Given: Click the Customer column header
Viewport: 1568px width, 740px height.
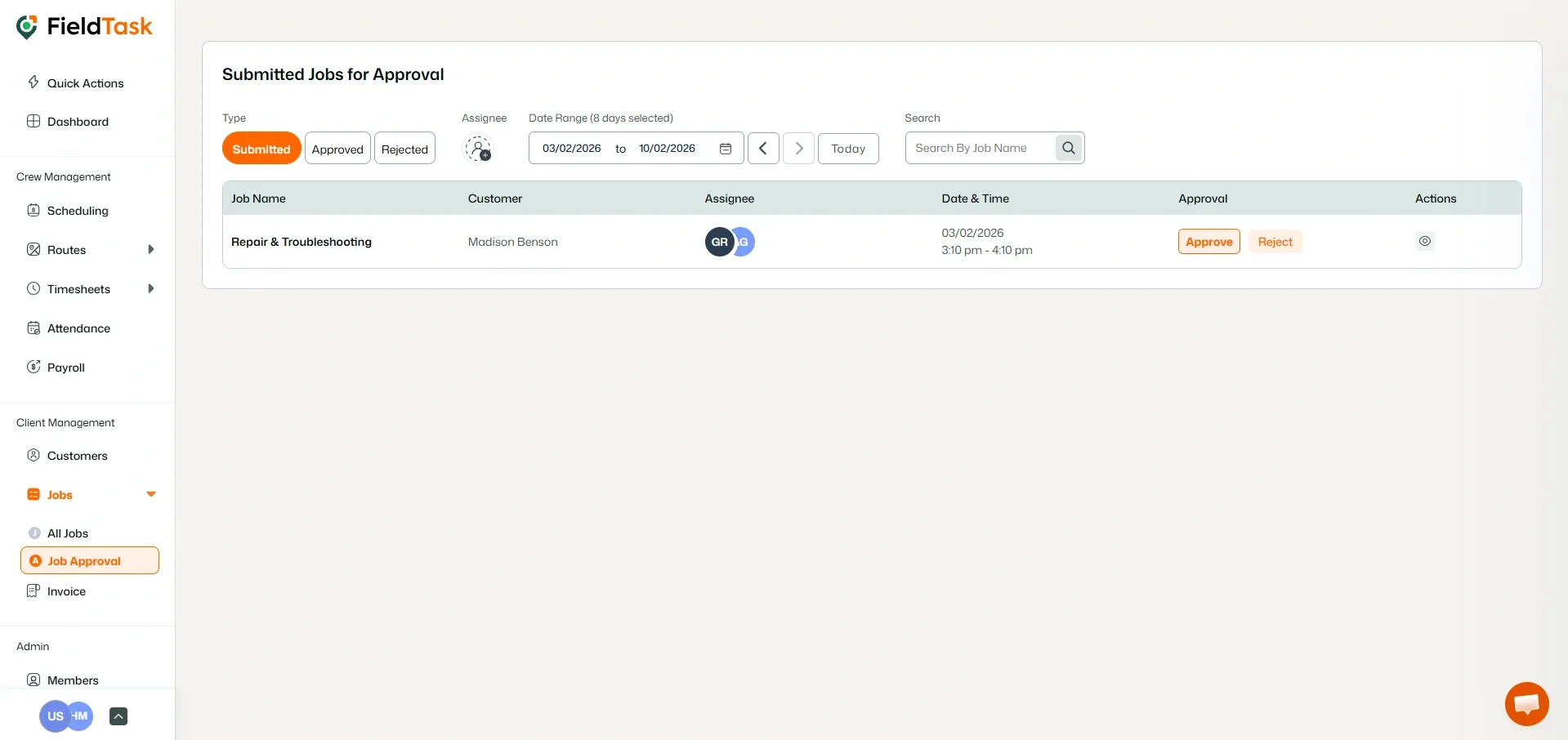Looking at the screenshot, I should [495, 198].
